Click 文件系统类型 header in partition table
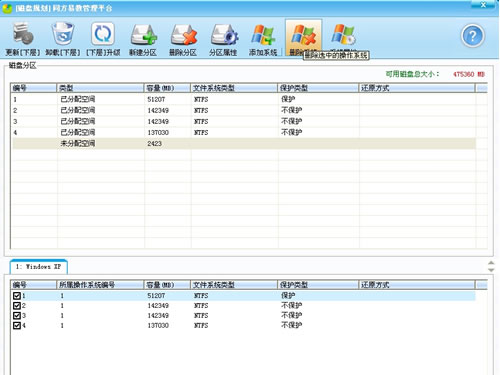The image size is (500, 375). [x=234, y=88]
